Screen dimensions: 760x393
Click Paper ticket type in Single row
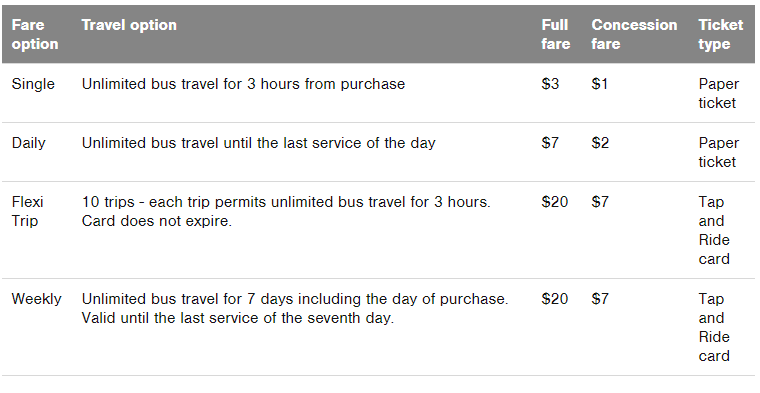tap(719, 94)
